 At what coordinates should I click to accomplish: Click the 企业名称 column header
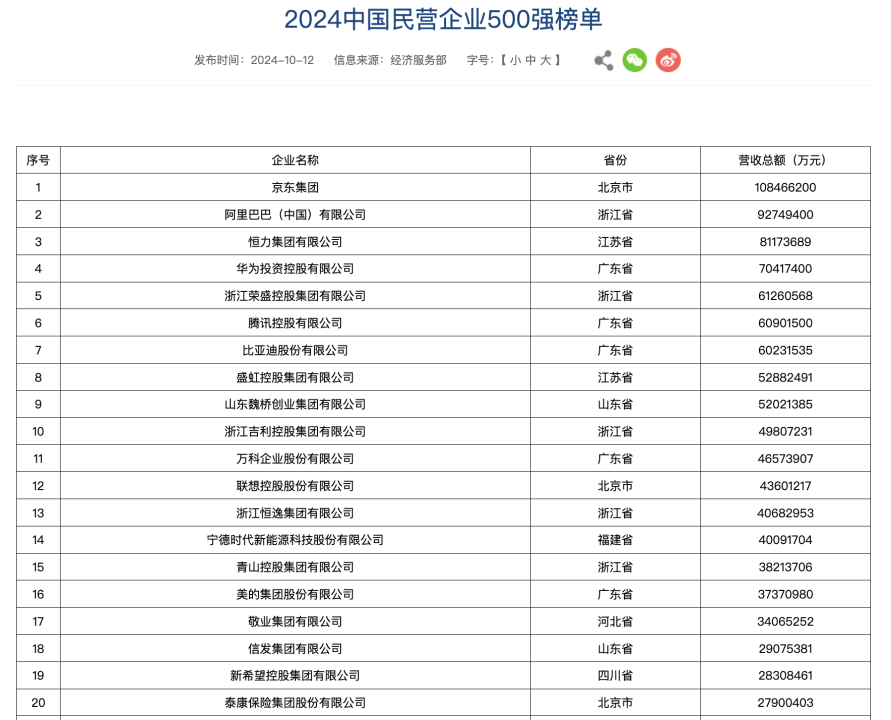pos(295,160)
